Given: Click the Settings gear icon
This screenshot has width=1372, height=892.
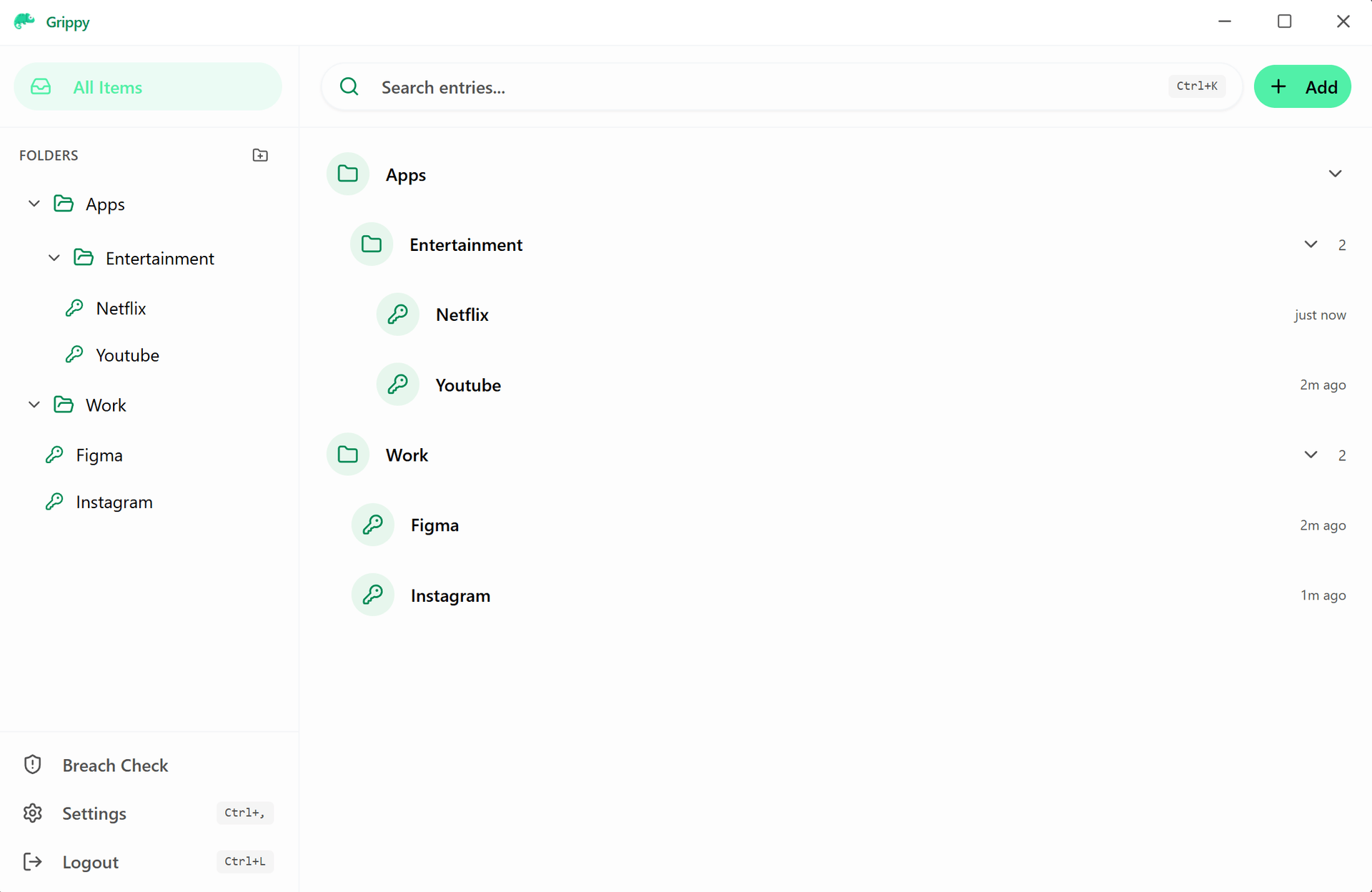Looking at the screenshot, I should coord(33,813).
